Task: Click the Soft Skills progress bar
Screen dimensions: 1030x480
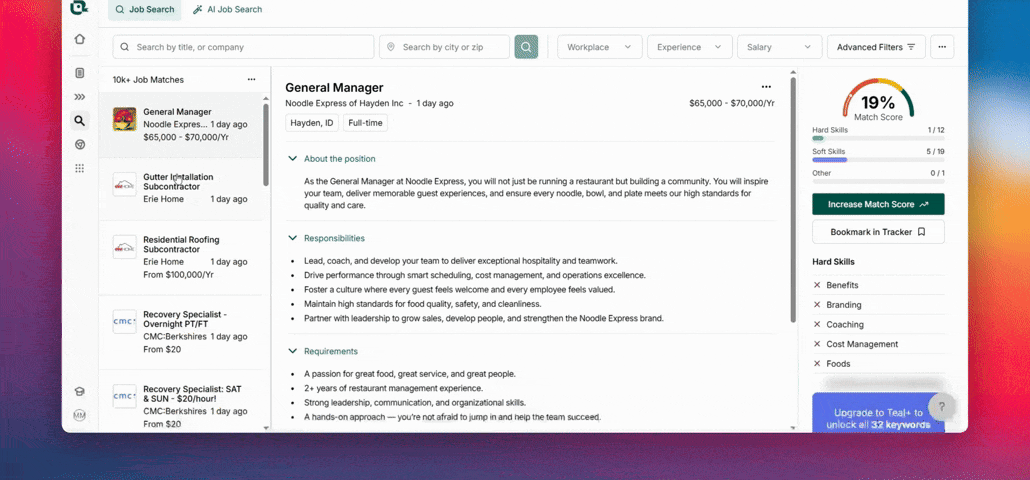Action: [878, 160]
